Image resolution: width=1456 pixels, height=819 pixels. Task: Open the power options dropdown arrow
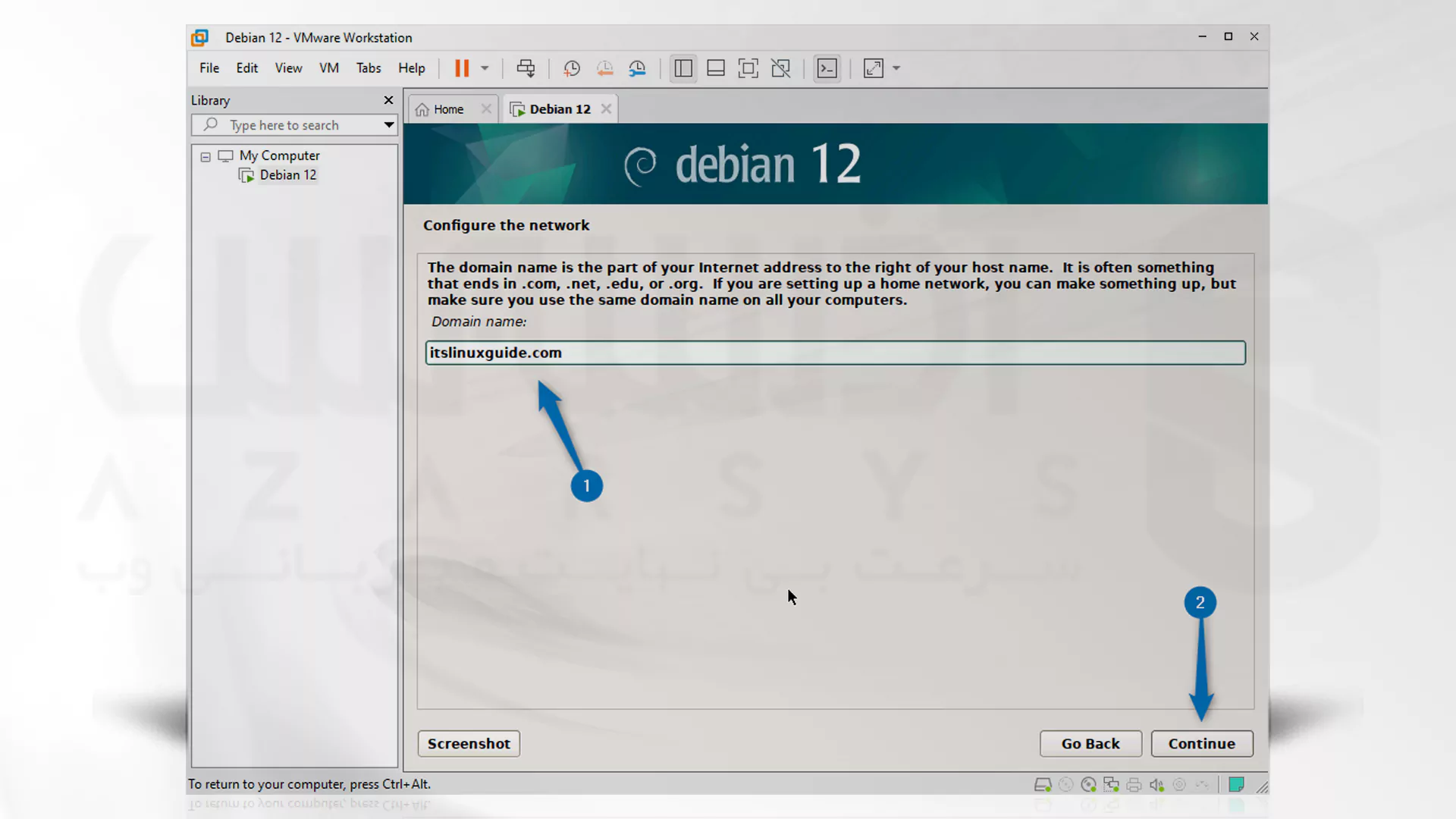point(485,68)
